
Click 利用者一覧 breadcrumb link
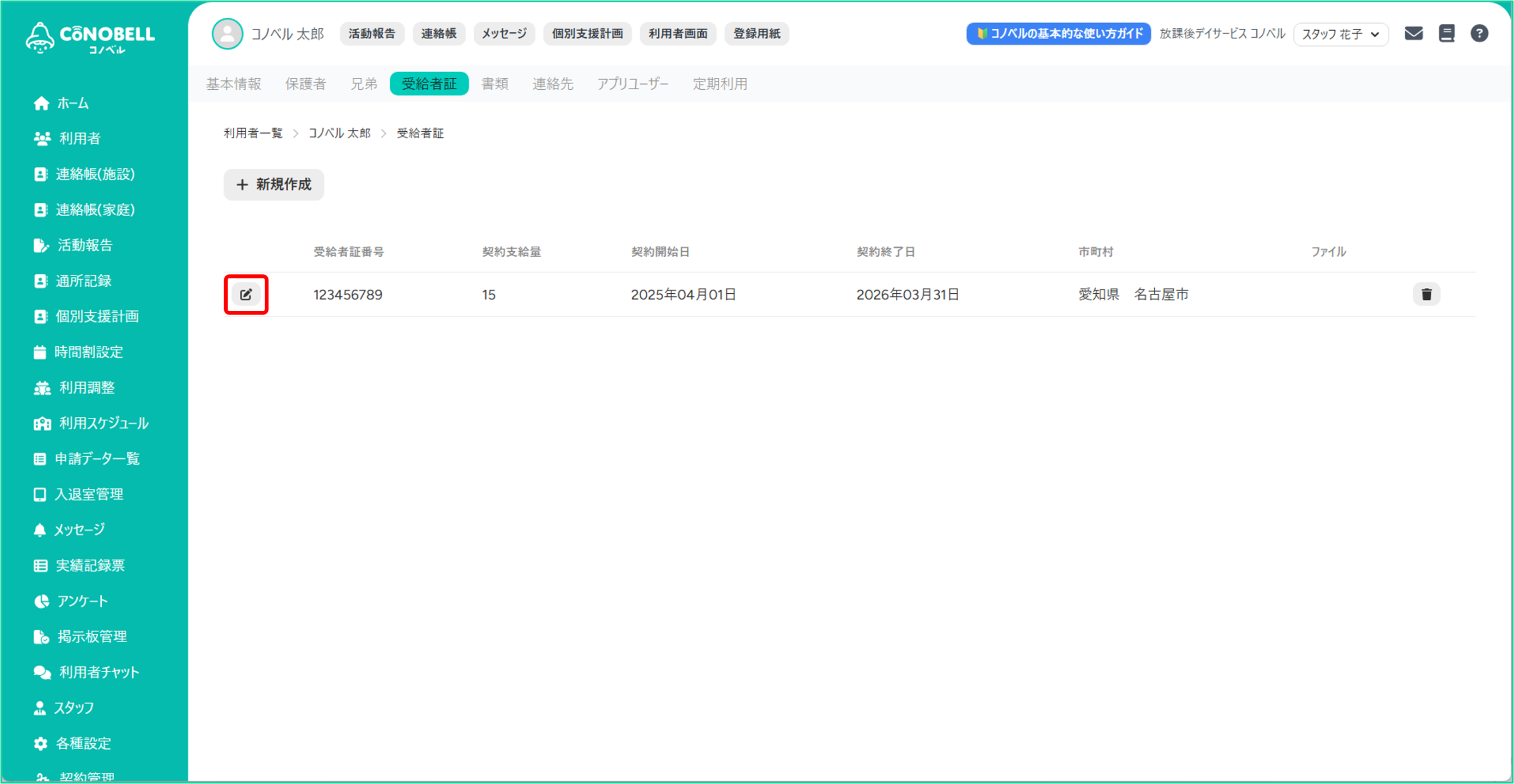253,134
